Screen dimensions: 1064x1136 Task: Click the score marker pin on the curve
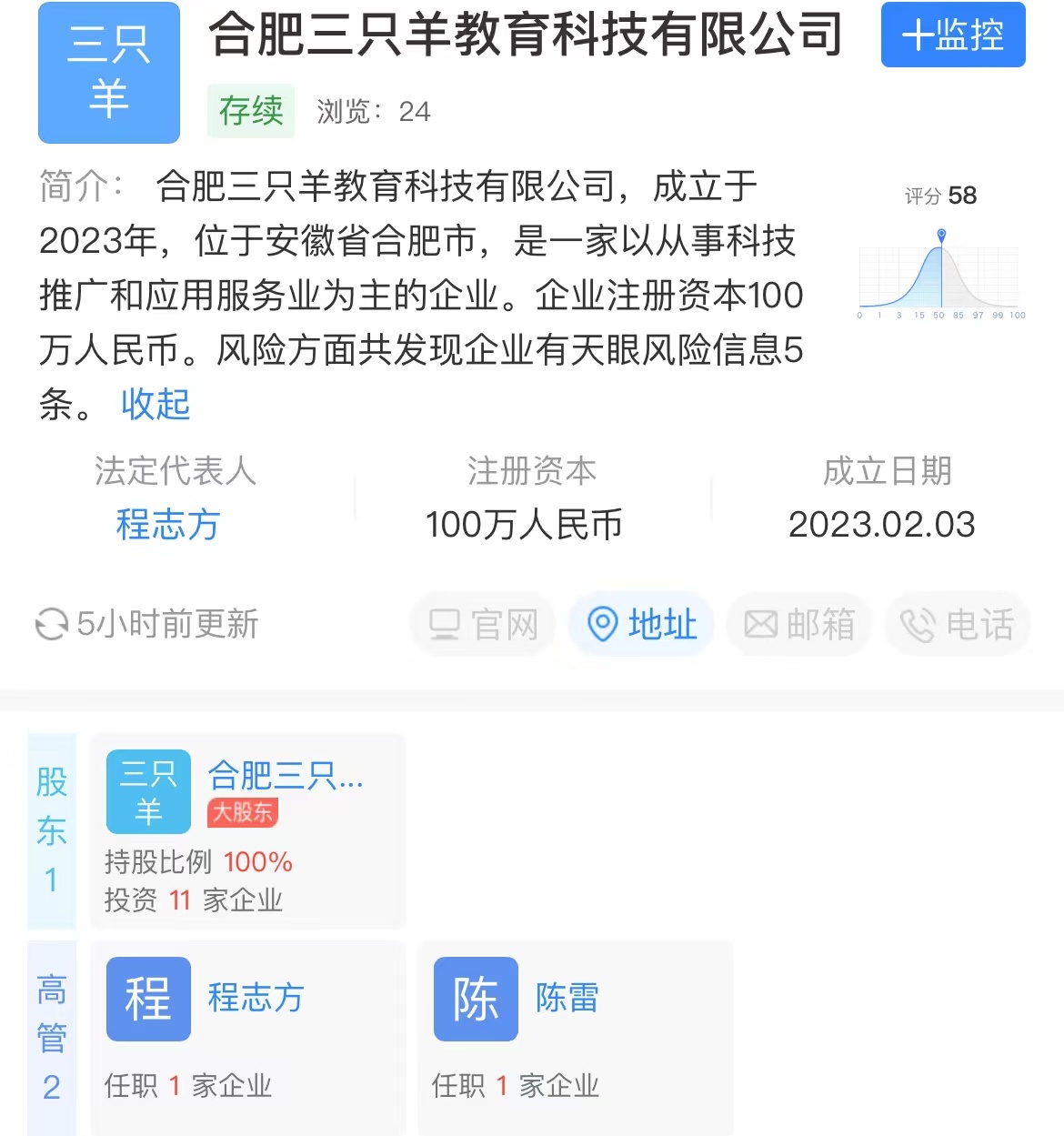pyautogui.click(x=941, y=236)
